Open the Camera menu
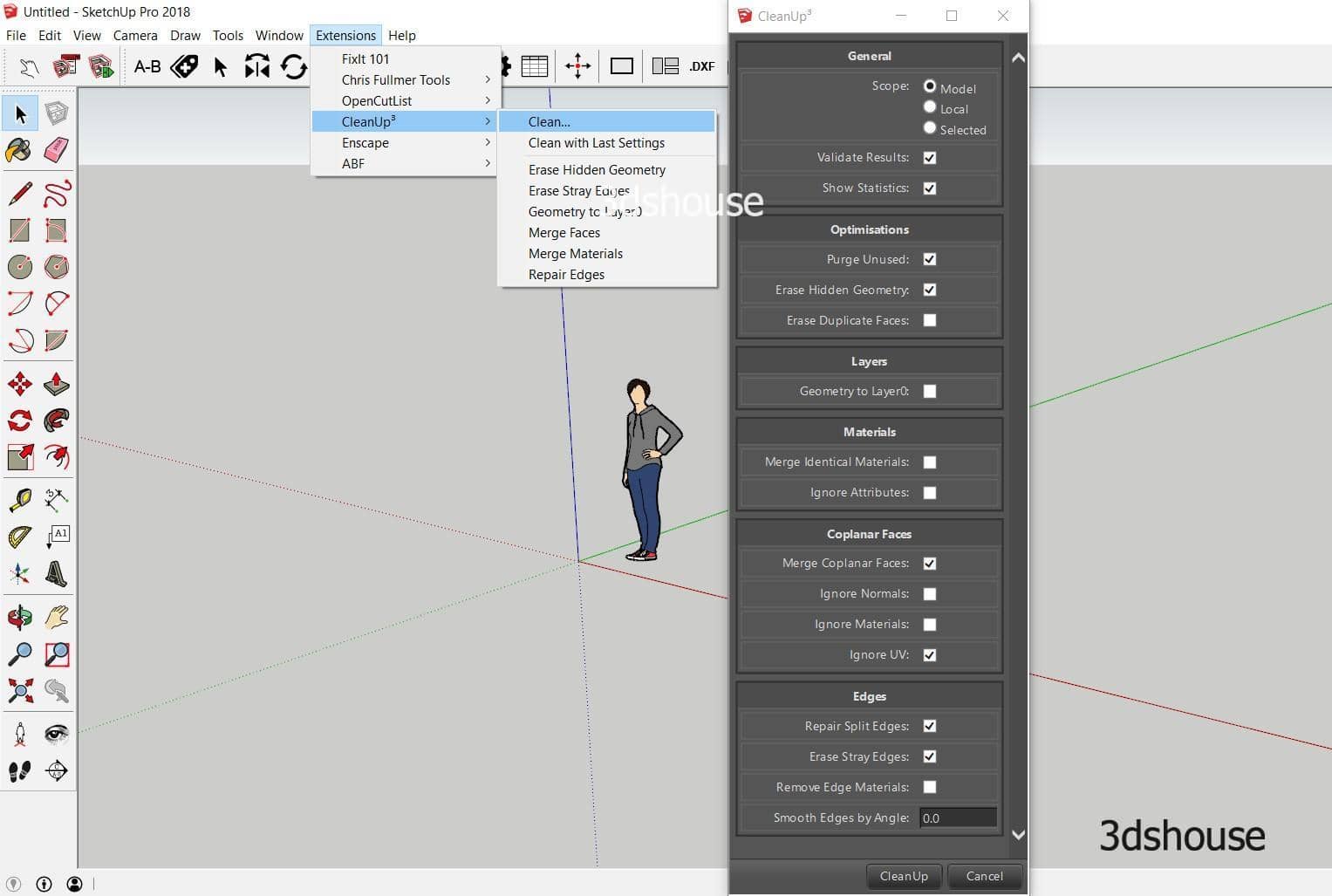The width and height of the screenshot is (1332, 896). (135, 35)
